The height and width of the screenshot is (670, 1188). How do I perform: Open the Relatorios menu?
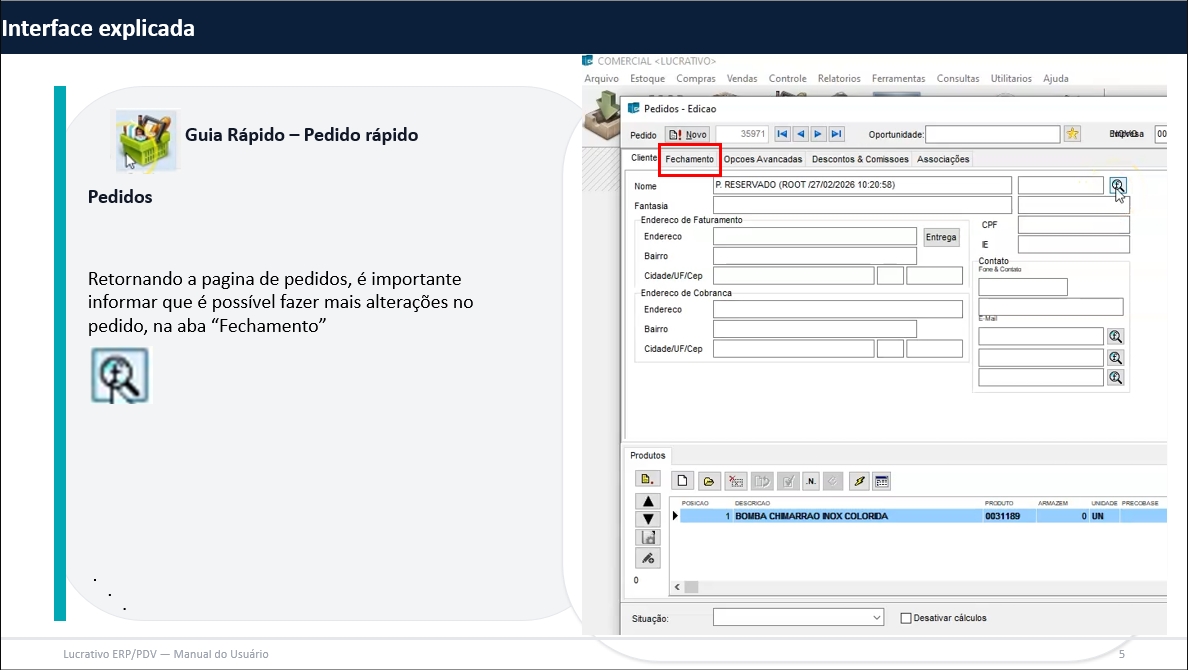pyautogui.click(x=838, y=78)
